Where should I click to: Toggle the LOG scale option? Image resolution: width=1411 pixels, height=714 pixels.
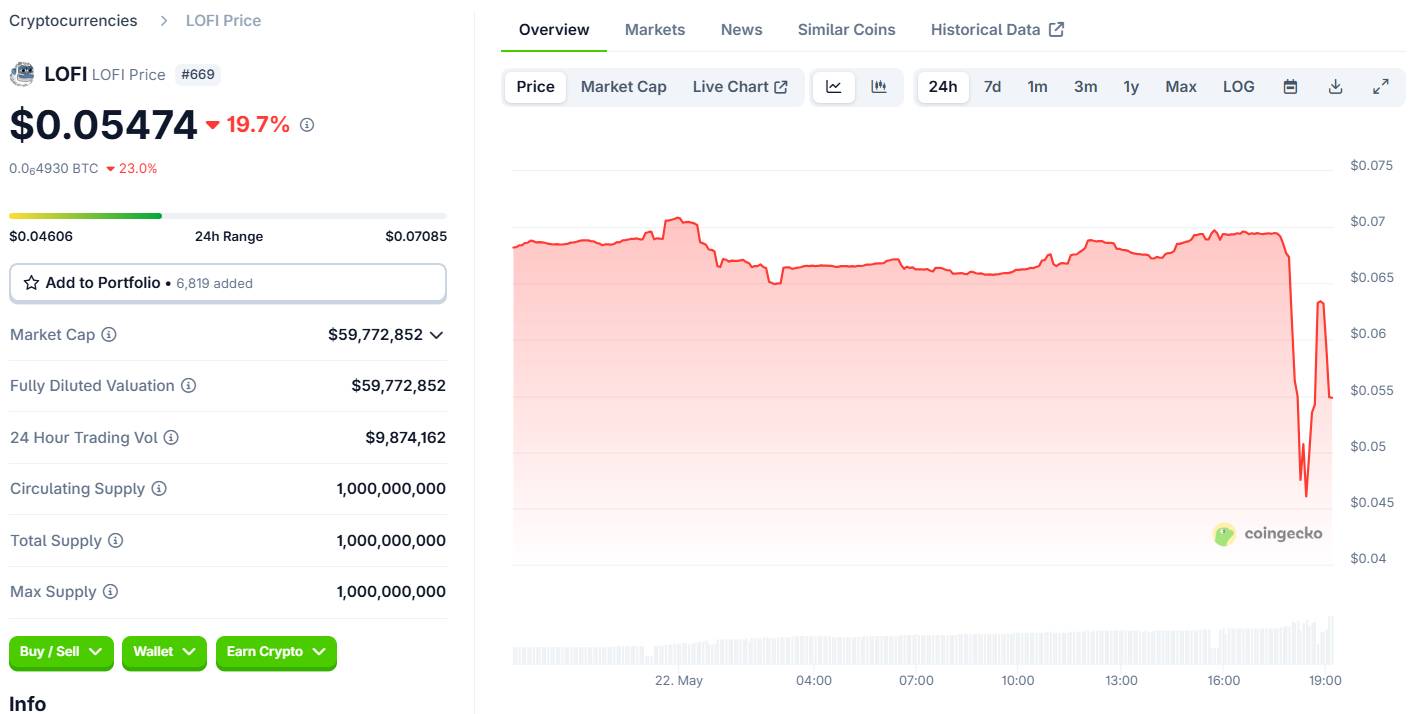tap(1238, 87)
